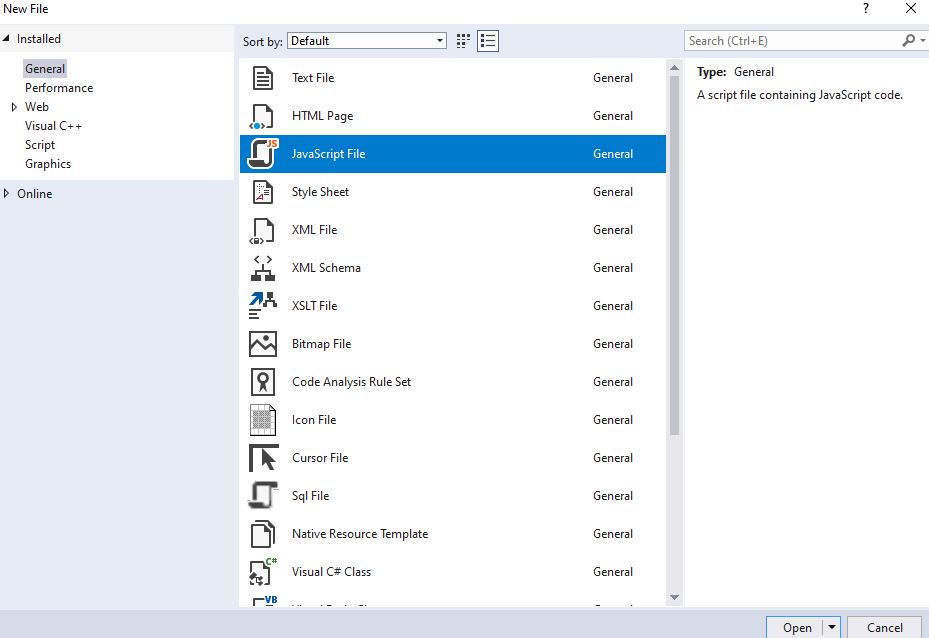The image size is (929, 638).
Task: Click the Text File template icon
Action: 262,78
